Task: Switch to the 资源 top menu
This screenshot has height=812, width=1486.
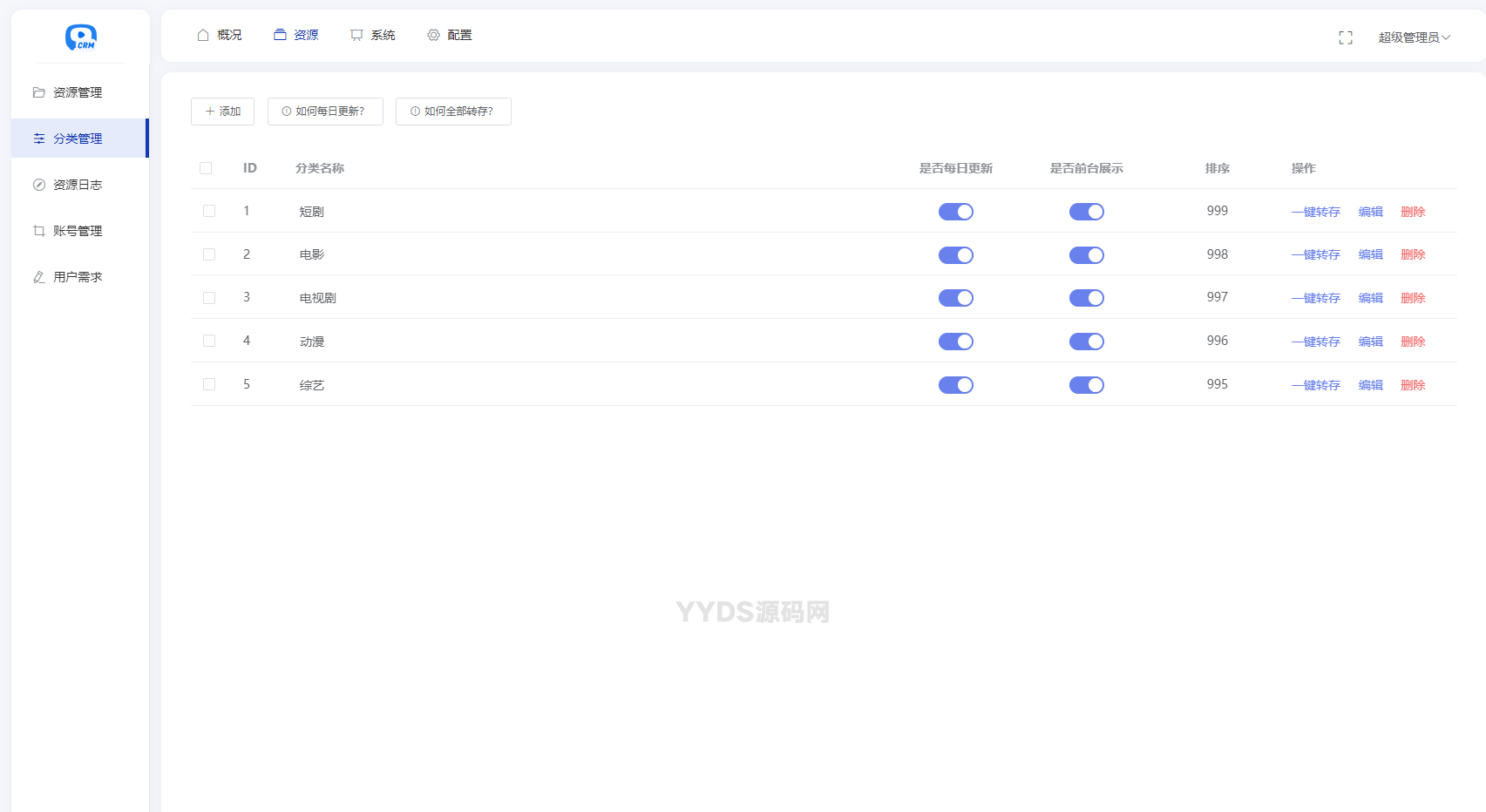Action: (x=296, y=35)
